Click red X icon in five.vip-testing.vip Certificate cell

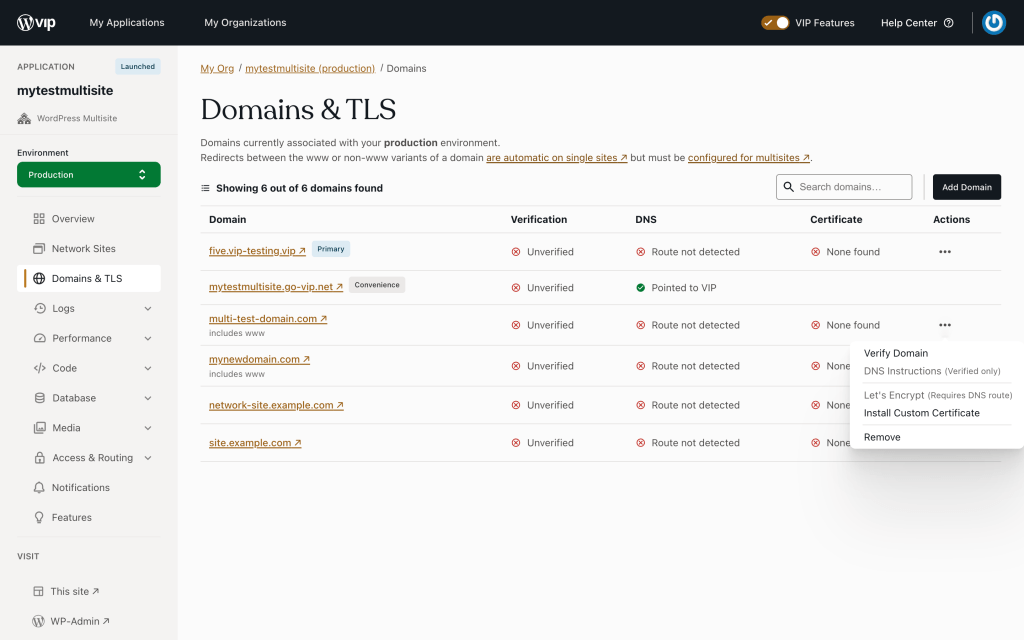click(816, 252)
